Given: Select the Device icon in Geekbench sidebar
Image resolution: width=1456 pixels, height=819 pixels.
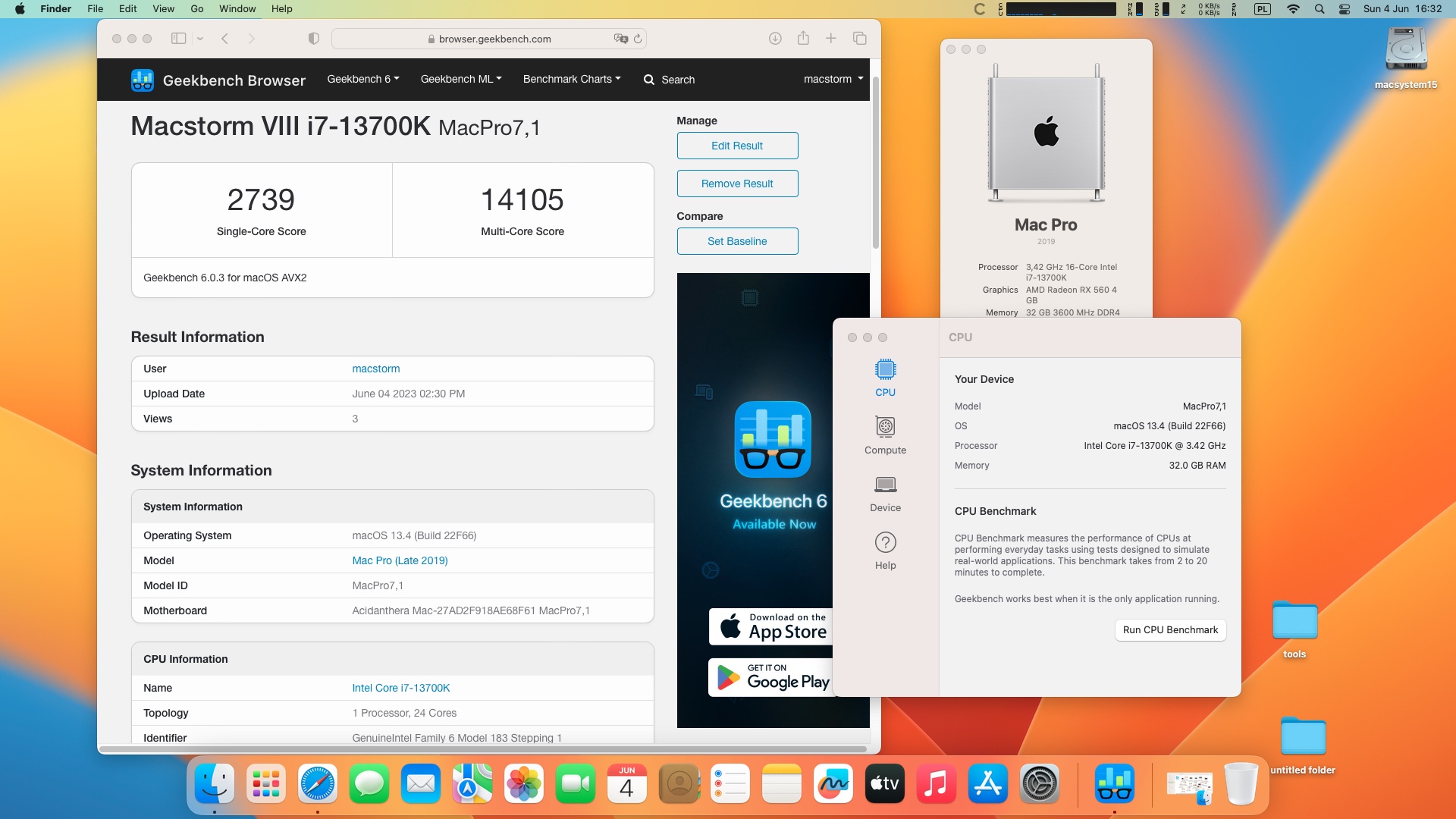Looking at the screenshot, I should pos(885,492).
